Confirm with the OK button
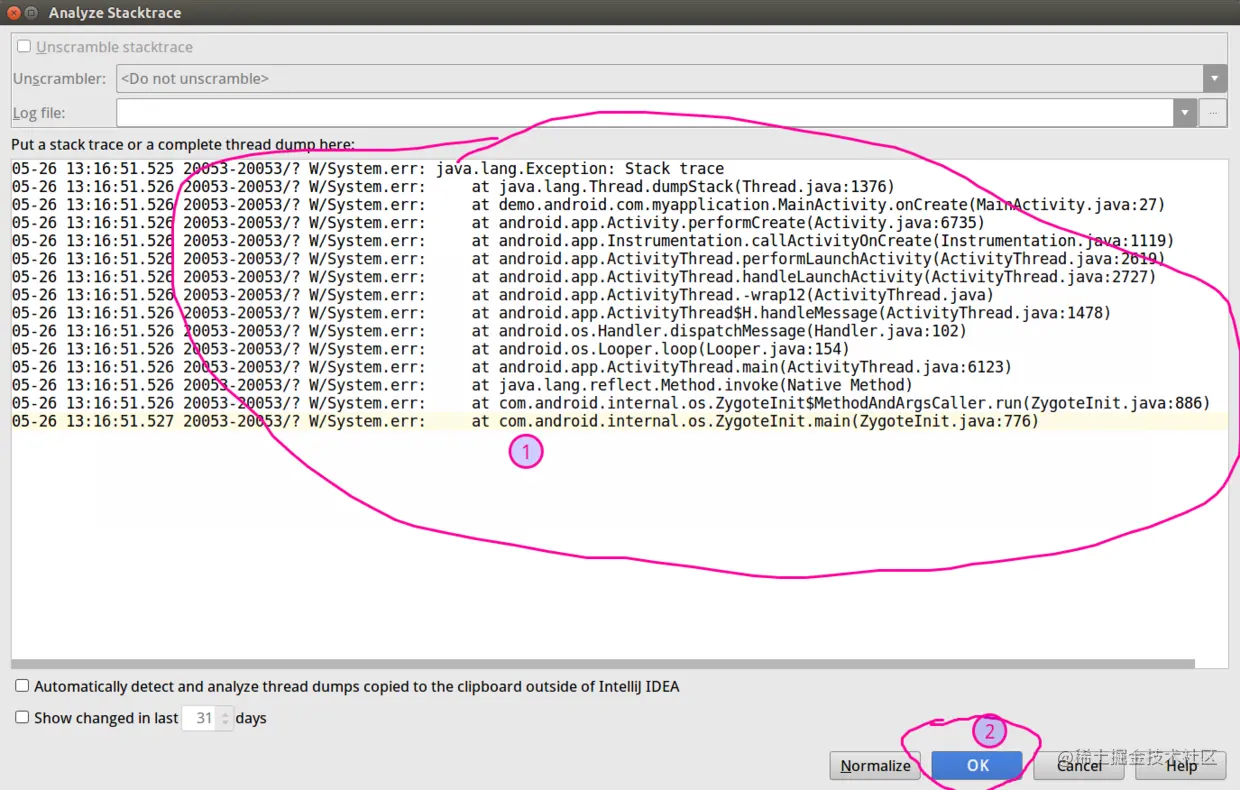1240x790 pixels. tap(977, 765)
